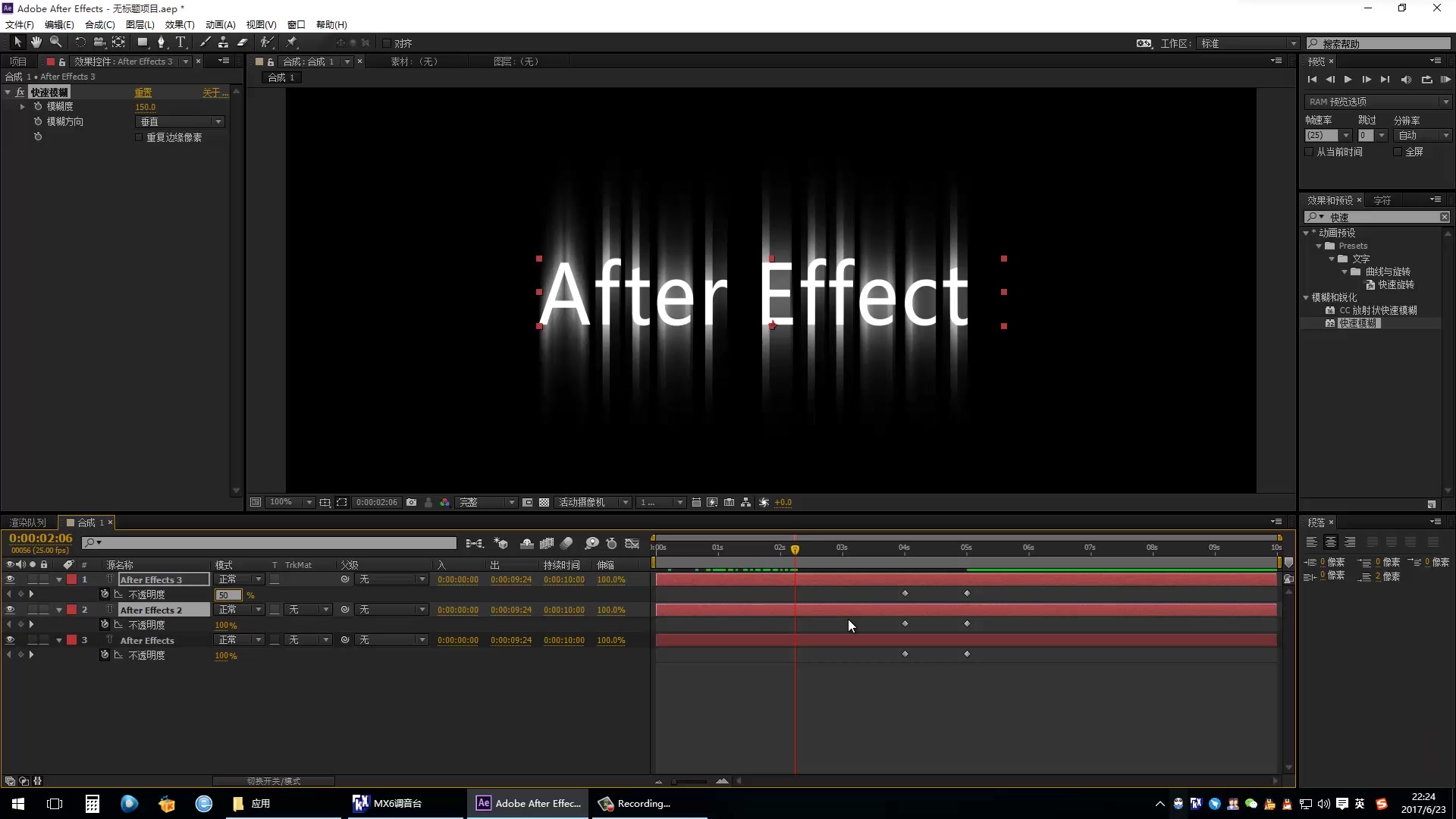The width and height of the screenshot is (1456, 819).
Task: Toggle visibility of layer 3 After Effects
Action: [10, 640]
